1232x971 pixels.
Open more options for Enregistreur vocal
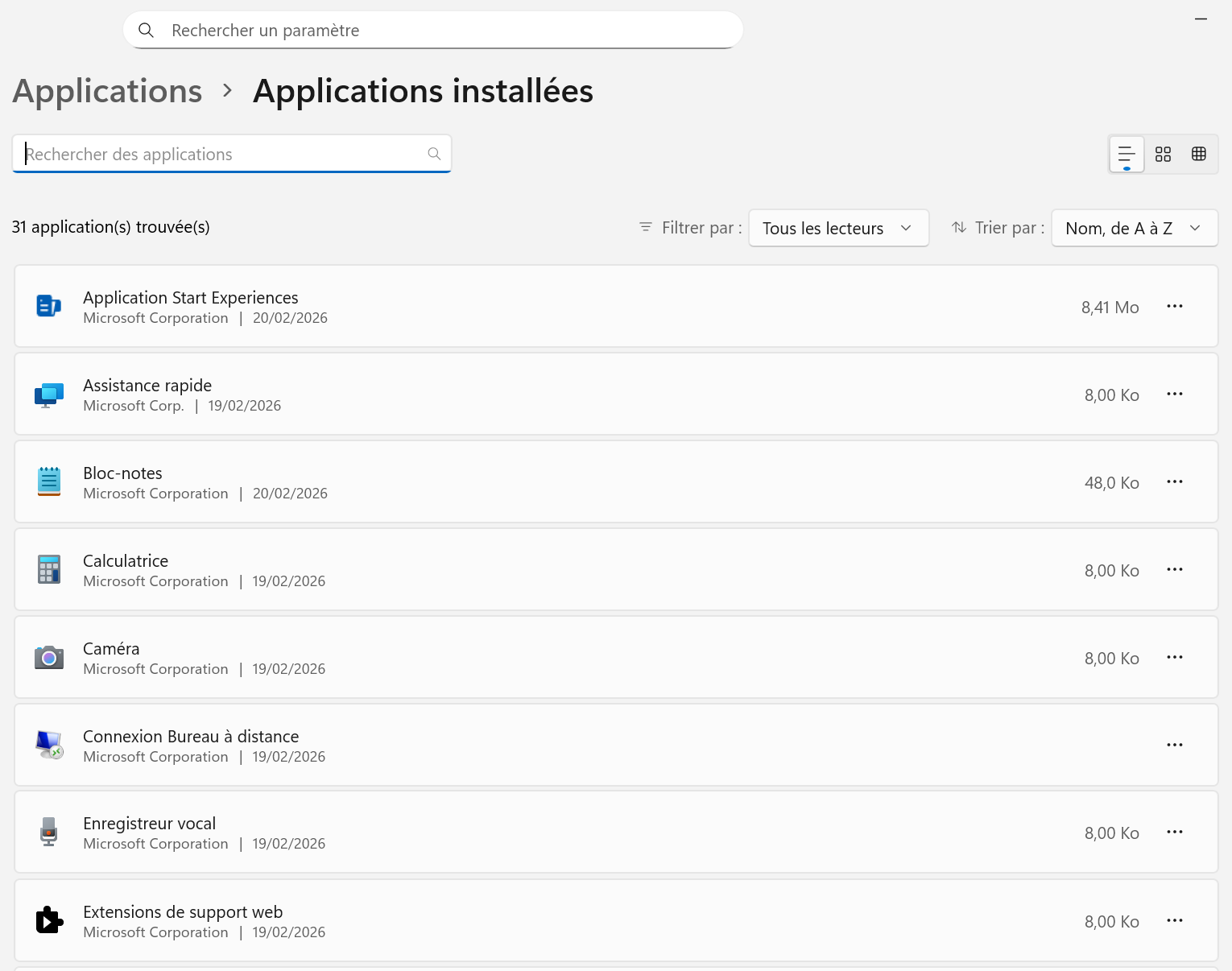coord(1175,832)
